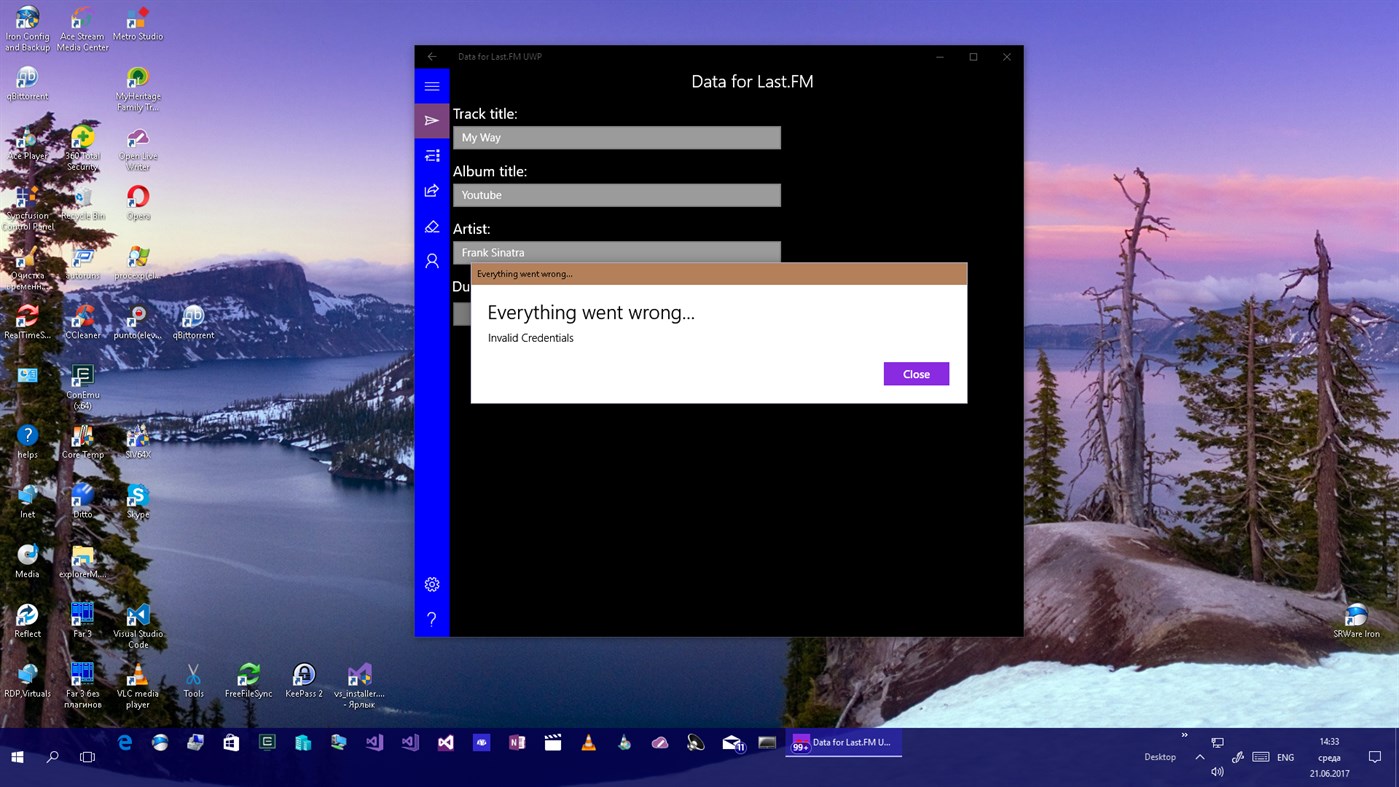Launch Ace Player desktop shortcut

27,144
